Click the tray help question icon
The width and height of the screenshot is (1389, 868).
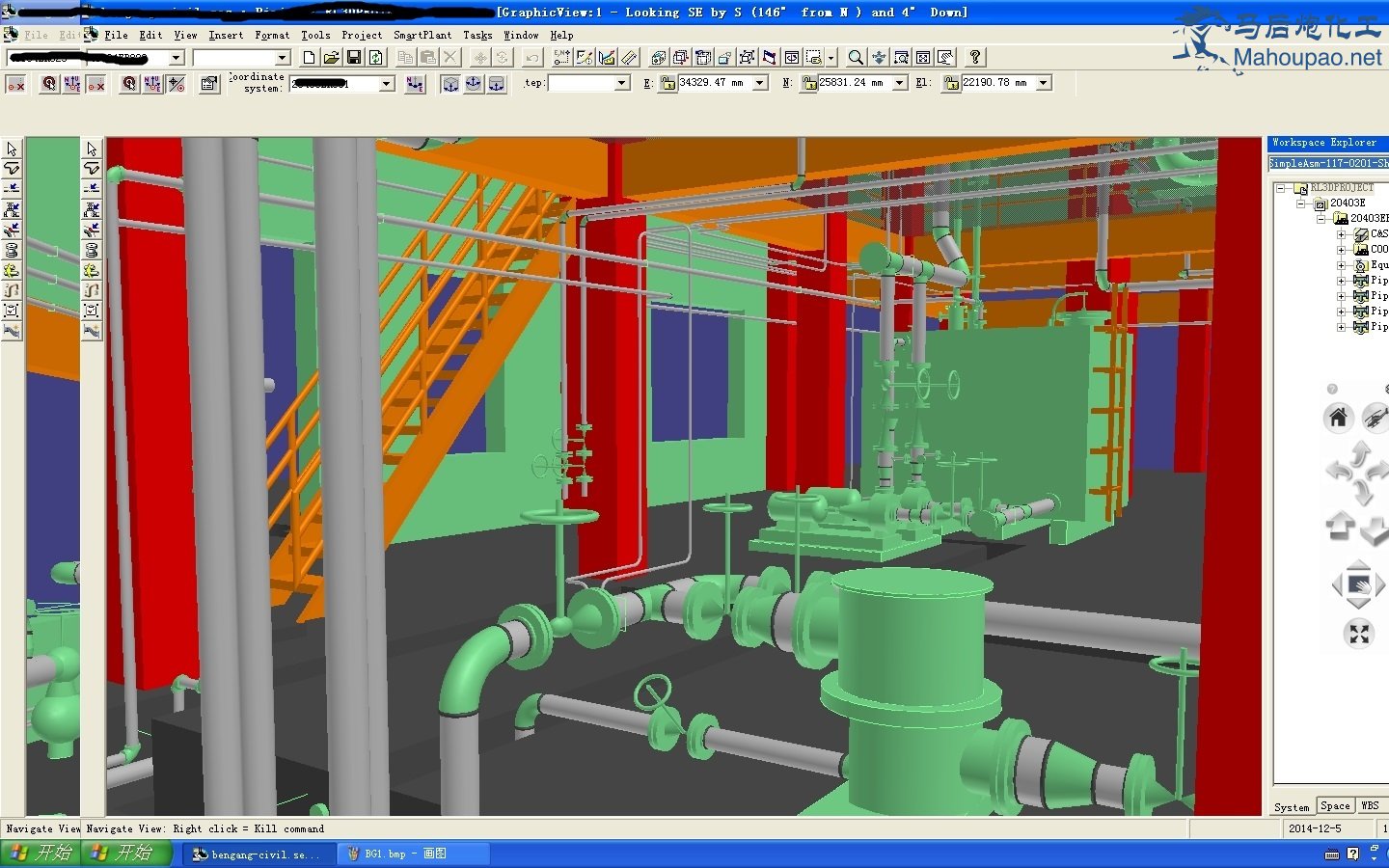pos(1353,854)
